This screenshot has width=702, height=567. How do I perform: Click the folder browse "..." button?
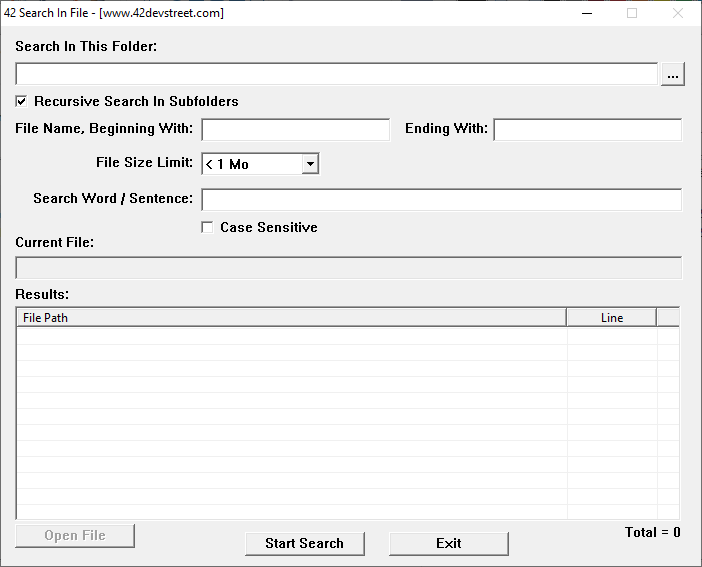tap(672, 74)
